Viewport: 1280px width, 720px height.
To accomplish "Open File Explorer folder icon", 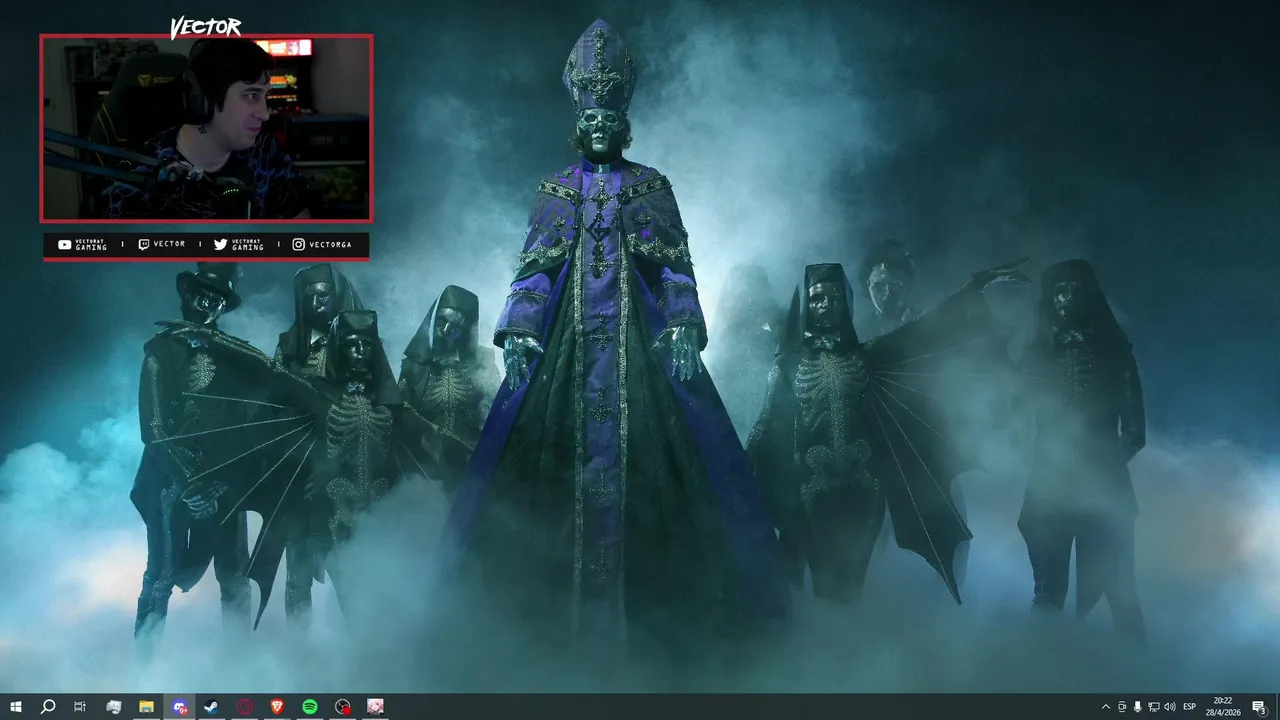I will (146, 706).
